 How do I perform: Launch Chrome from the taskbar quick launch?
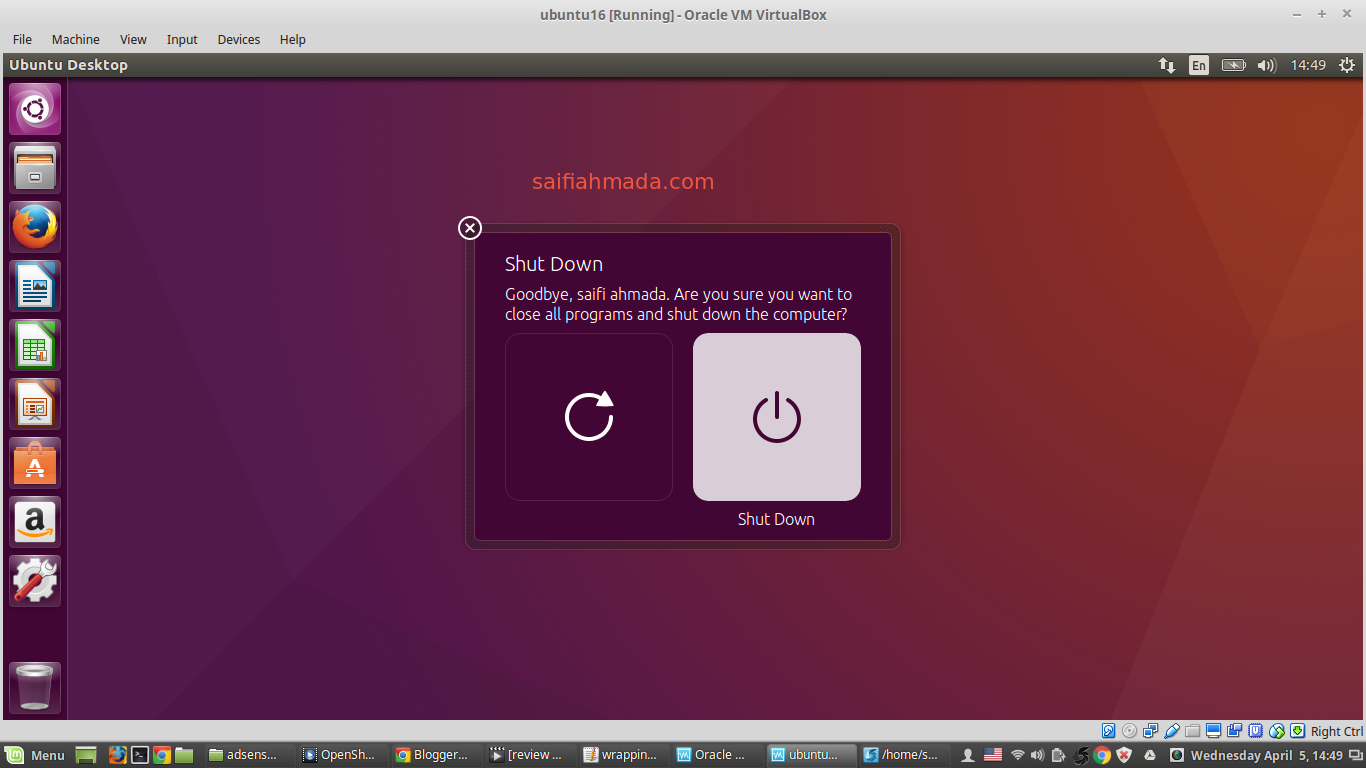pos(162,755)
